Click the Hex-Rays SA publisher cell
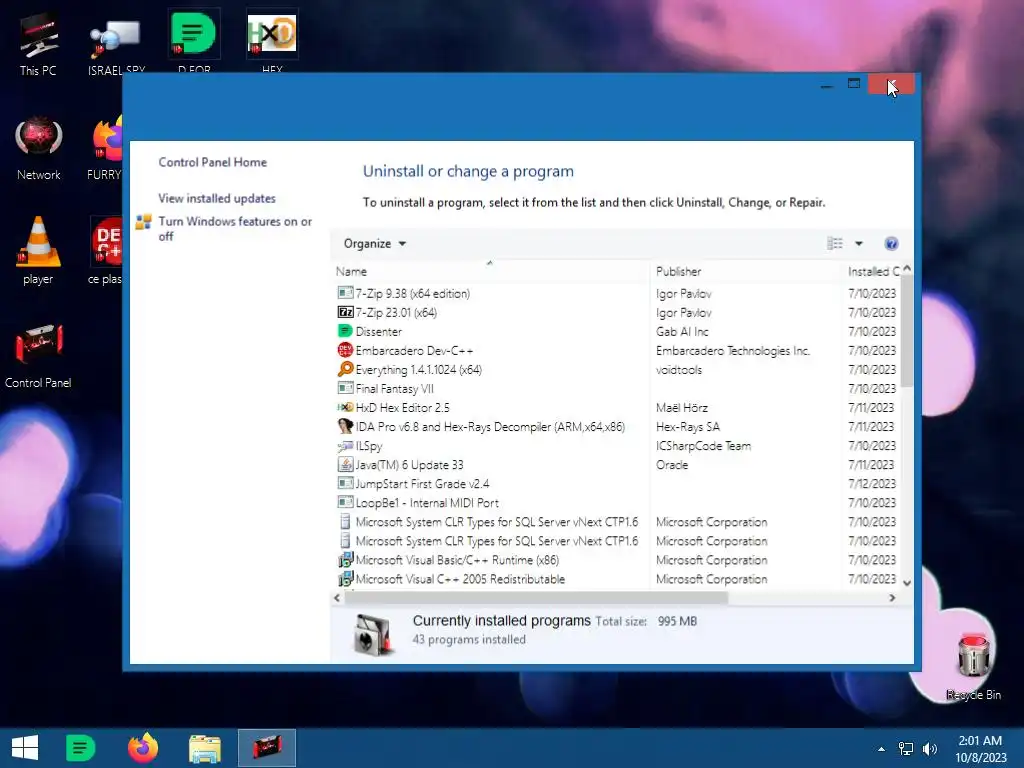The width and height of the screenshot is (1024, 768). (688, 427)
